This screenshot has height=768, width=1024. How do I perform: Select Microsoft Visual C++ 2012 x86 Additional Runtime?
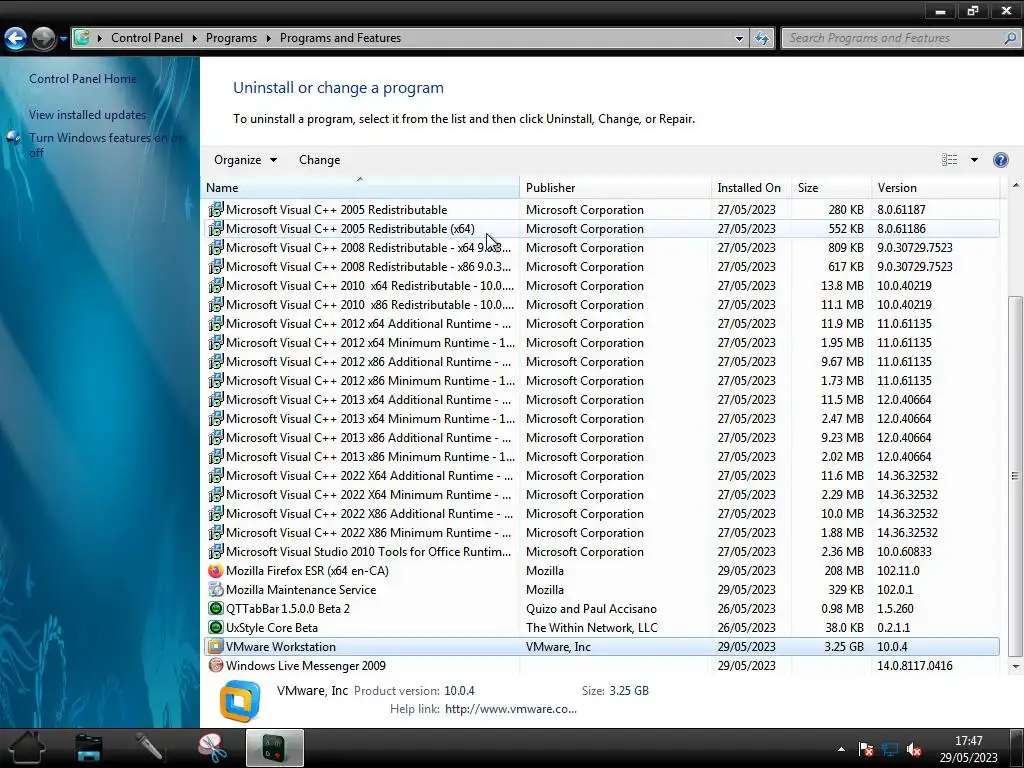(369, 362)
